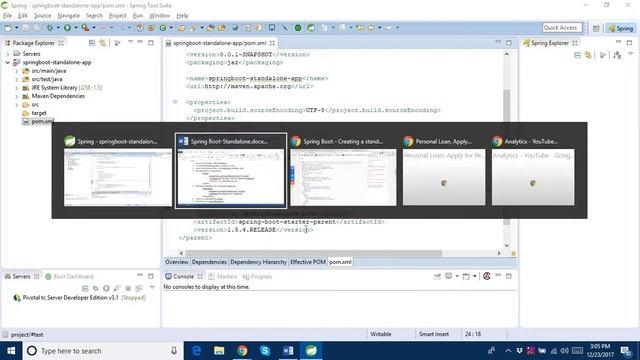Expand the src/test/java folder
Image resolution: width=640 pixels, height=360 pixels.
point(17,79)
